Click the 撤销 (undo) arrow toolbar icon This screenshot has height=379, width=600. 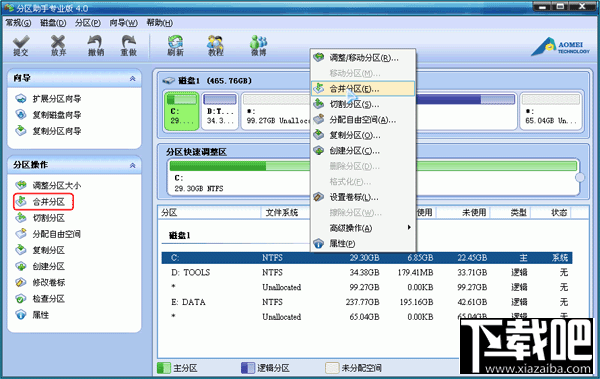point(96,46)
